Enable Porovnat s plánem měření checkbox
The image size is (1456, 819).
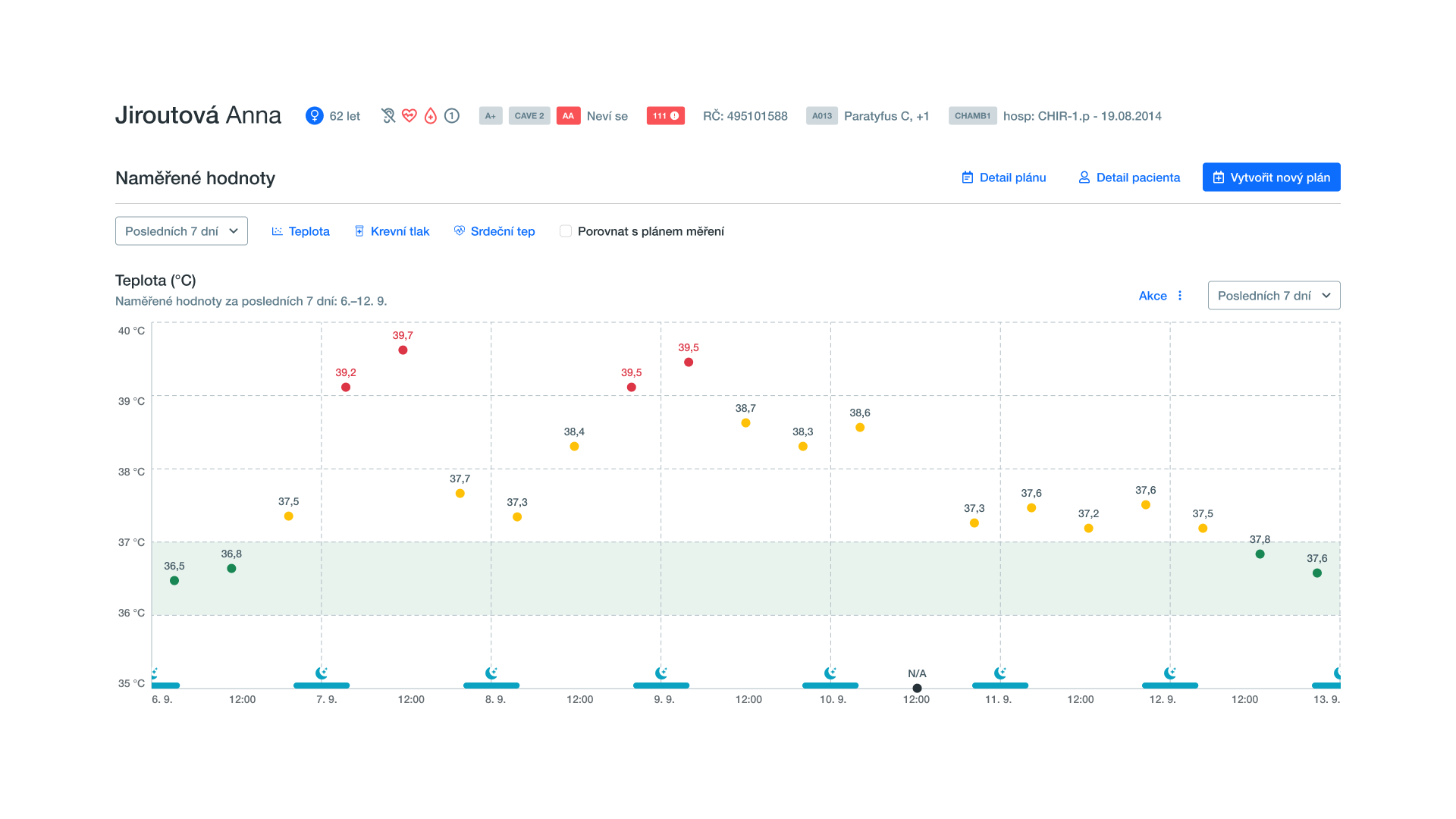(566, 231)
